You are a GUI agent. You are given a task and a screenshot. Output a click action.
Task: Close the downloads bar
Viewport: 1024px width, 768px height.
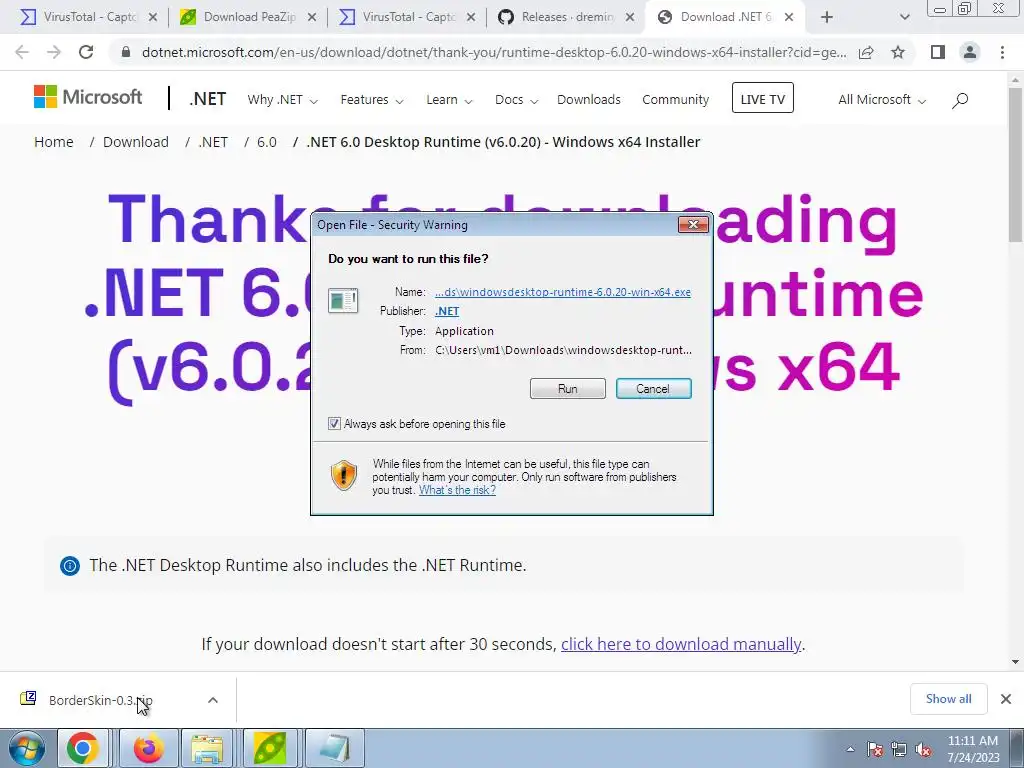coord(1006,699)
